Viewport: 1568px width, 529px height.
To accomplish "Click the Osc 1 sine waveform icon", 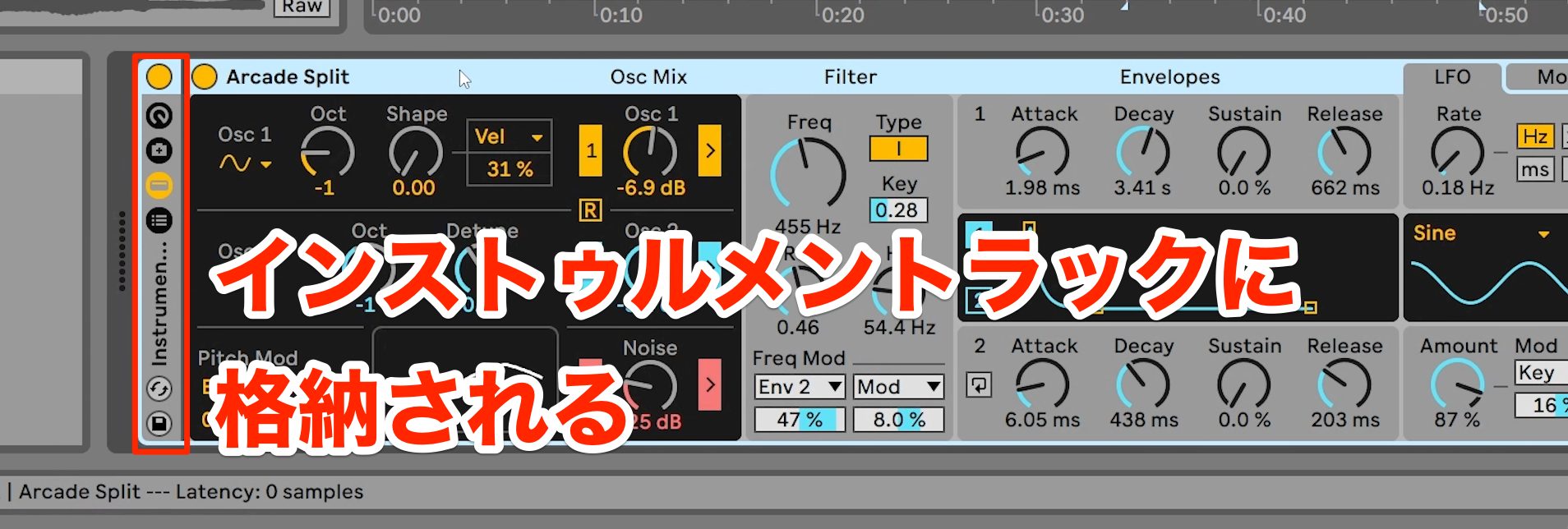I will [234, 163].
